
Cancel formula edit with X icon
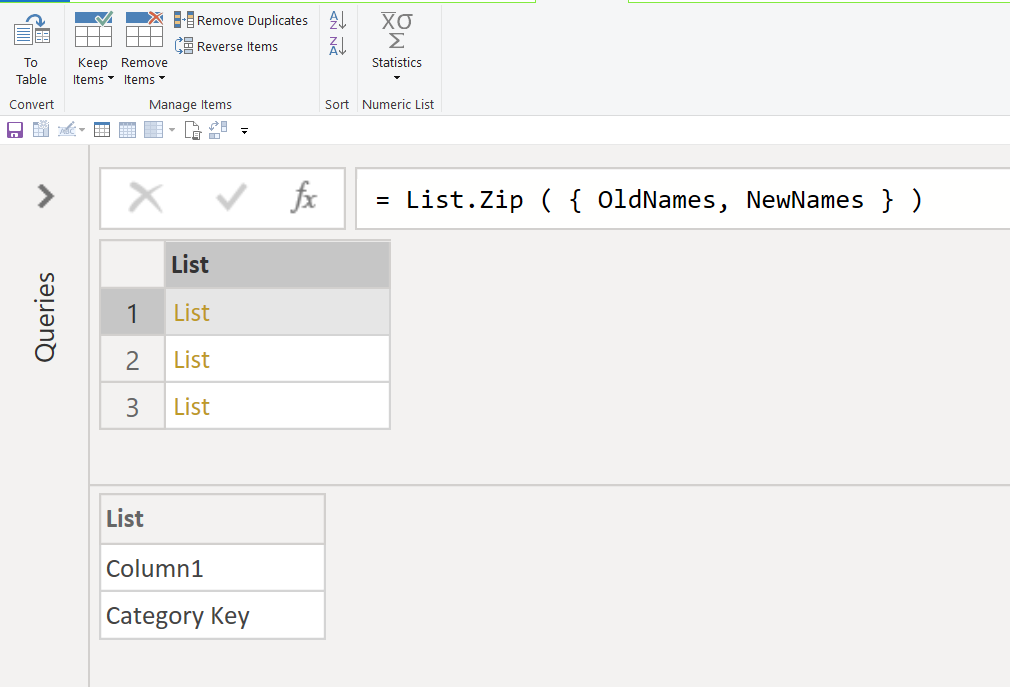pos(146,199)
